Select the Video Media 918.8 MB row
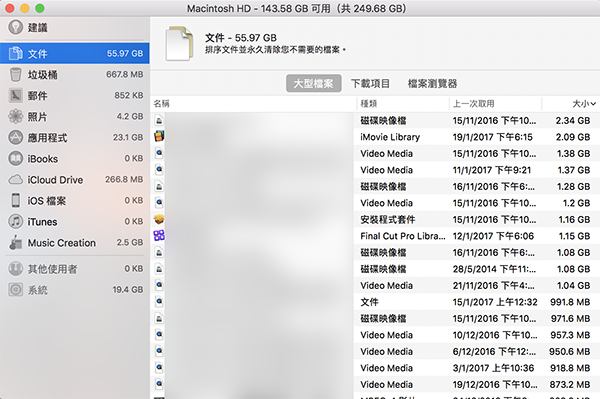This screenshot has height=399, width=600. [x=375, y=368]
